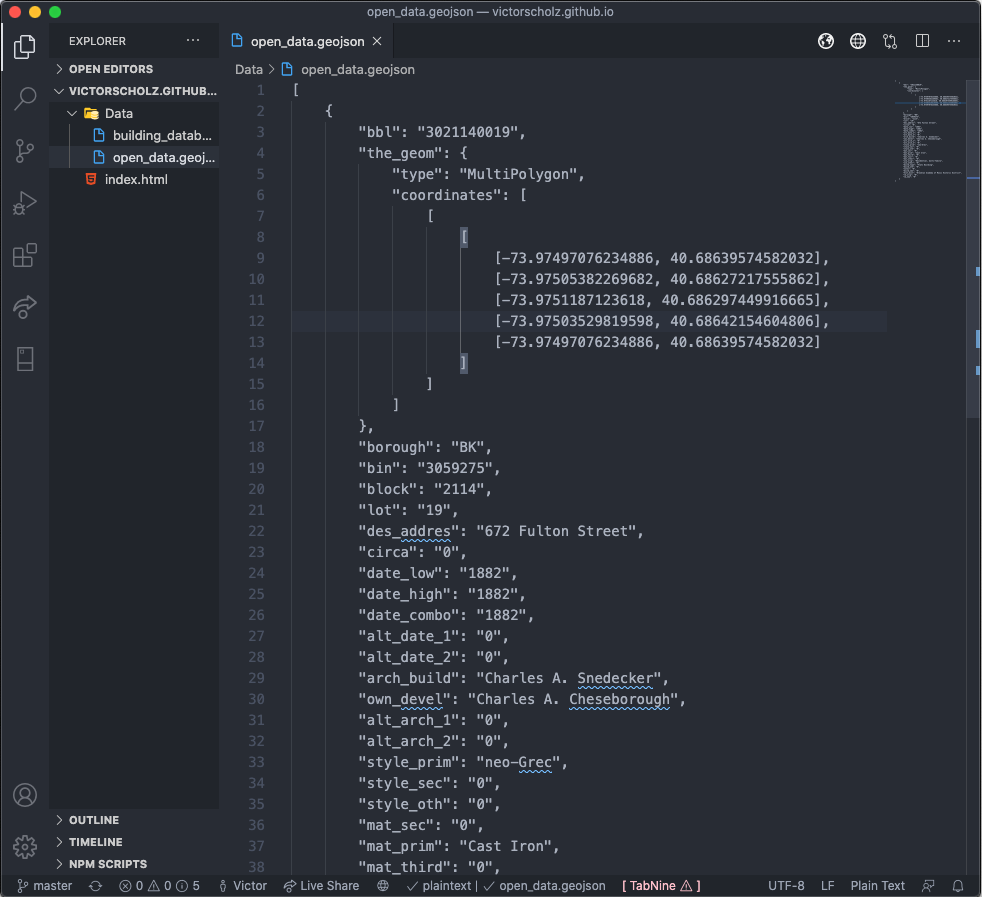Open the Remote Explorer view
Screen dimensions: 982x897
(x=24, y=307)
